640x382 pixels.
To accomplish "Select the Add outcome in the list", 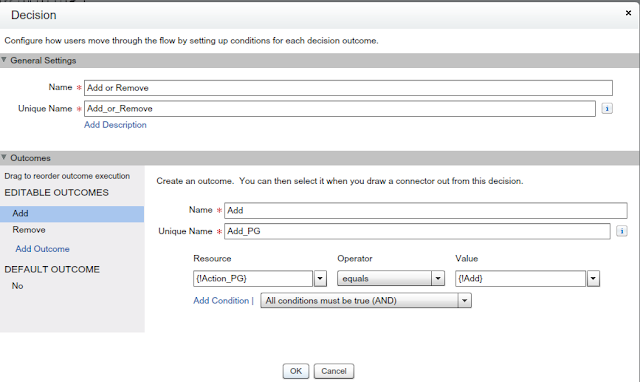I will pyautogui.click(x=72, y=213).
